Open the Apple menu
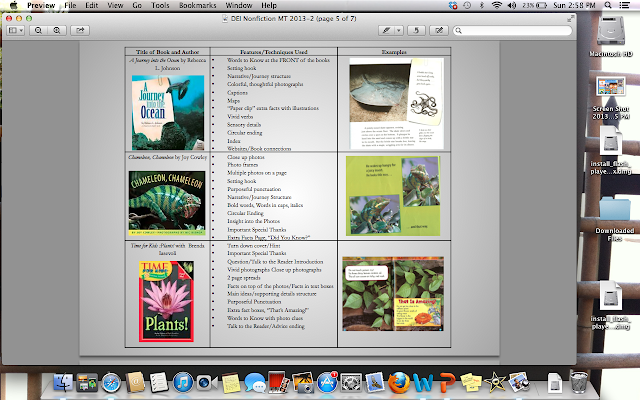Image resolution: width=640 pixels, height=400 pixels. [13, 5]
